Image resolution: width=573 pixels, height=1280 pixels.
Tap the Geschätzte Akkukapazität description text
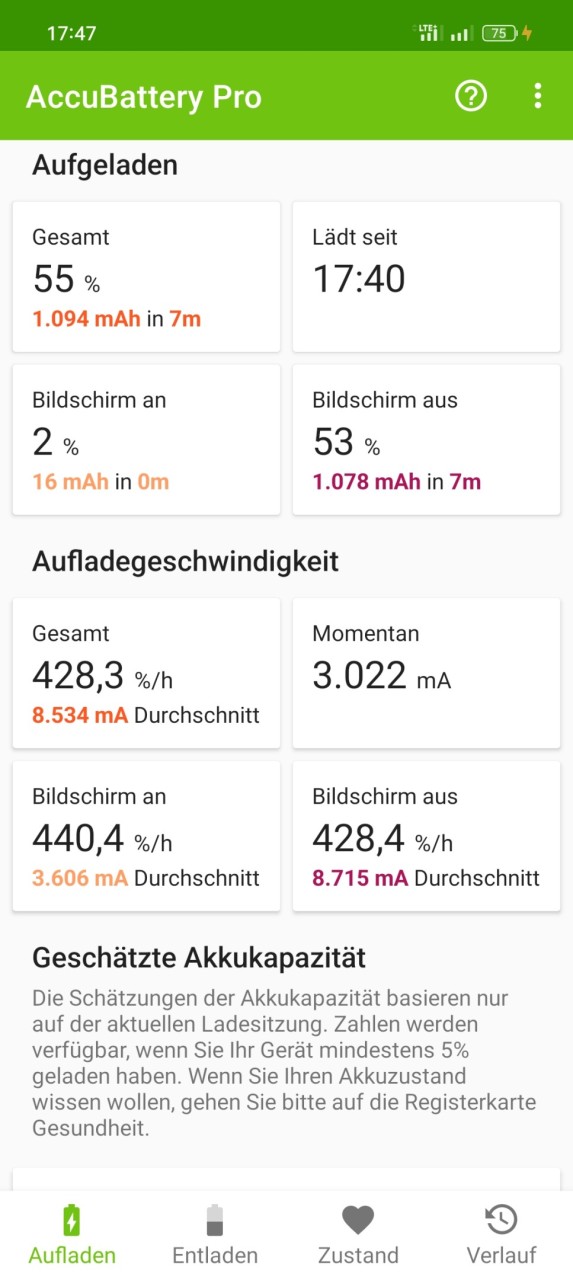pyautogui.click(x=285, y=1063)
